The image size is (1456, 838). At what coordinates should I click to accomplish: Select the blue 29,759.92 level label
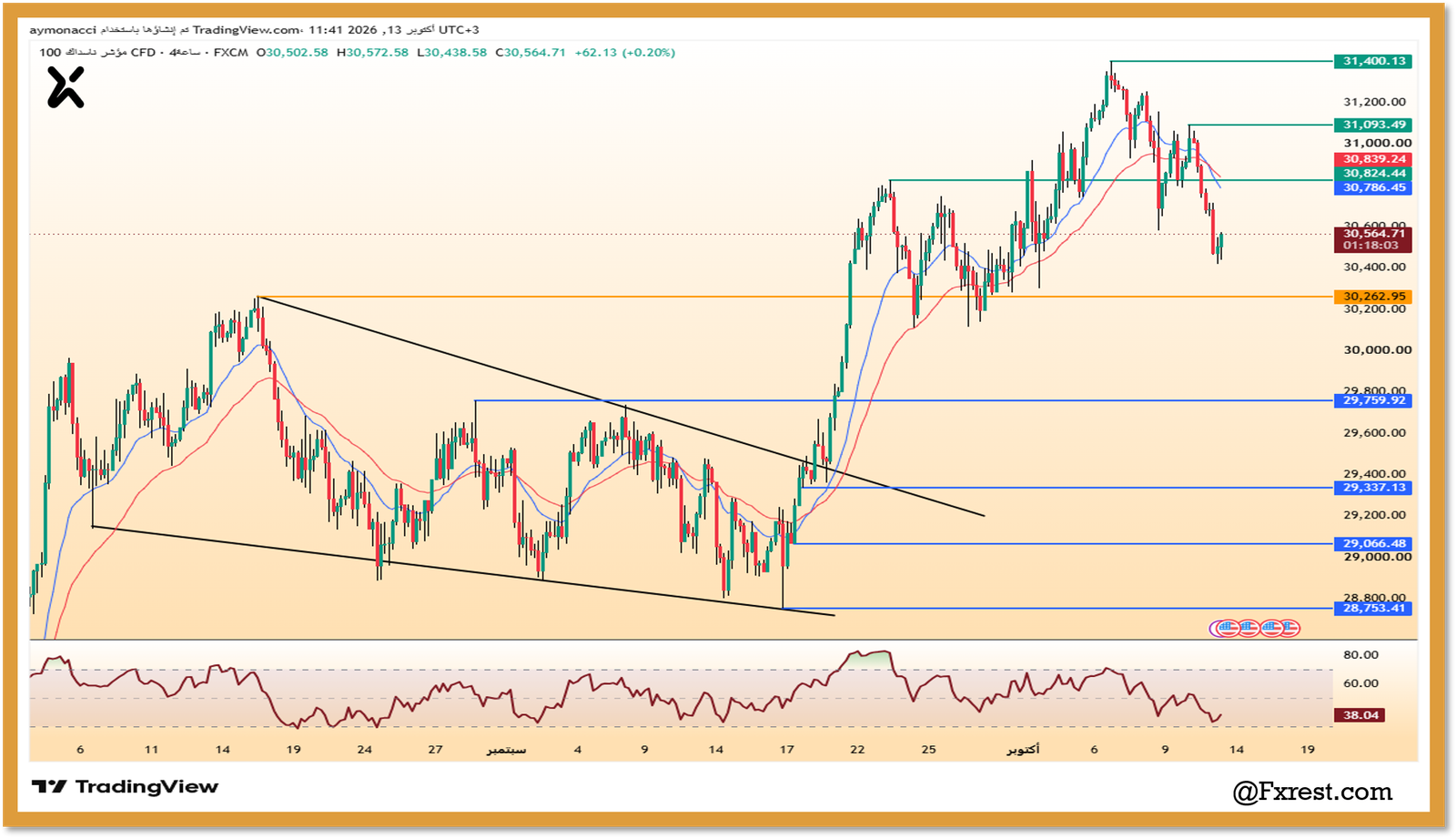[x=1374, y=400]
